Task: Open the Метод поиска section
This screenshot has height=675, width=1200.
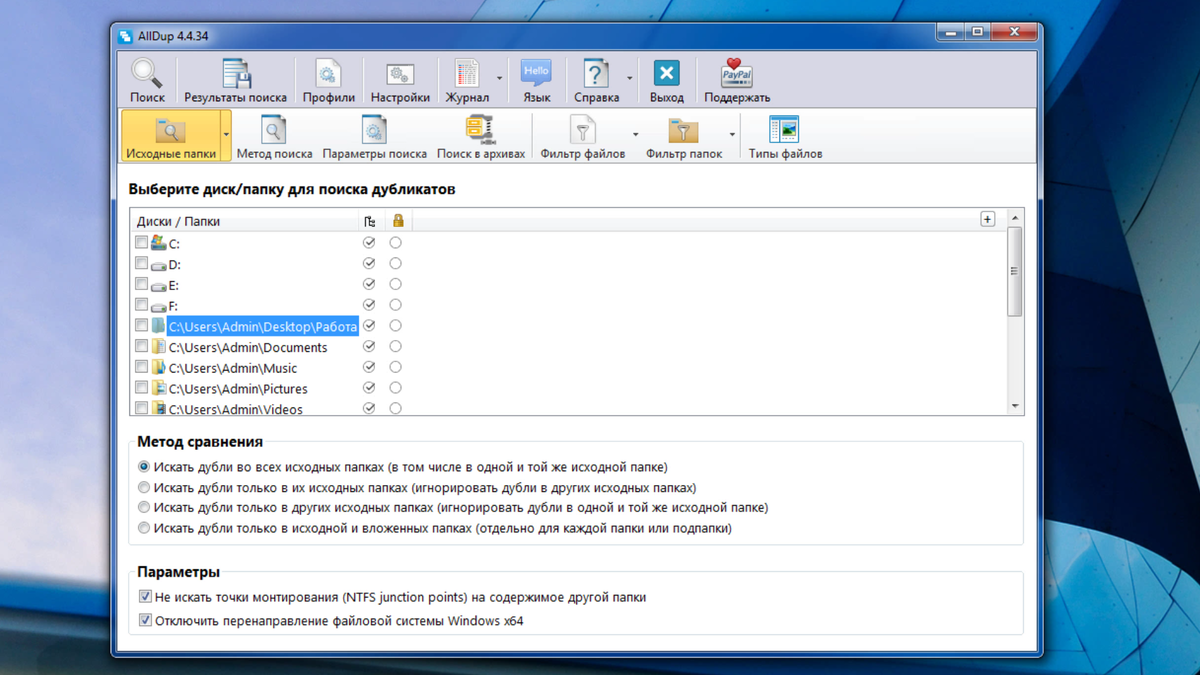Action: pyautogui.click(x=273, y=136)
